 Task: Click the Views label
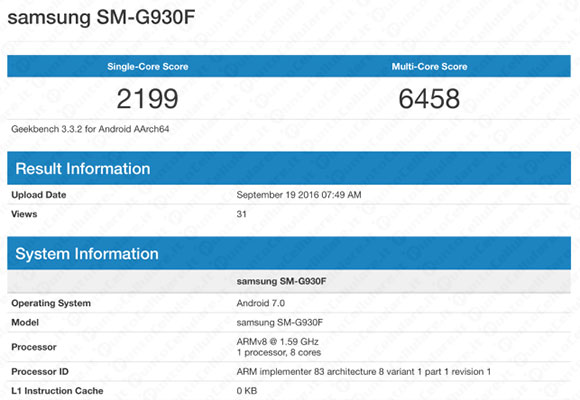24,214
